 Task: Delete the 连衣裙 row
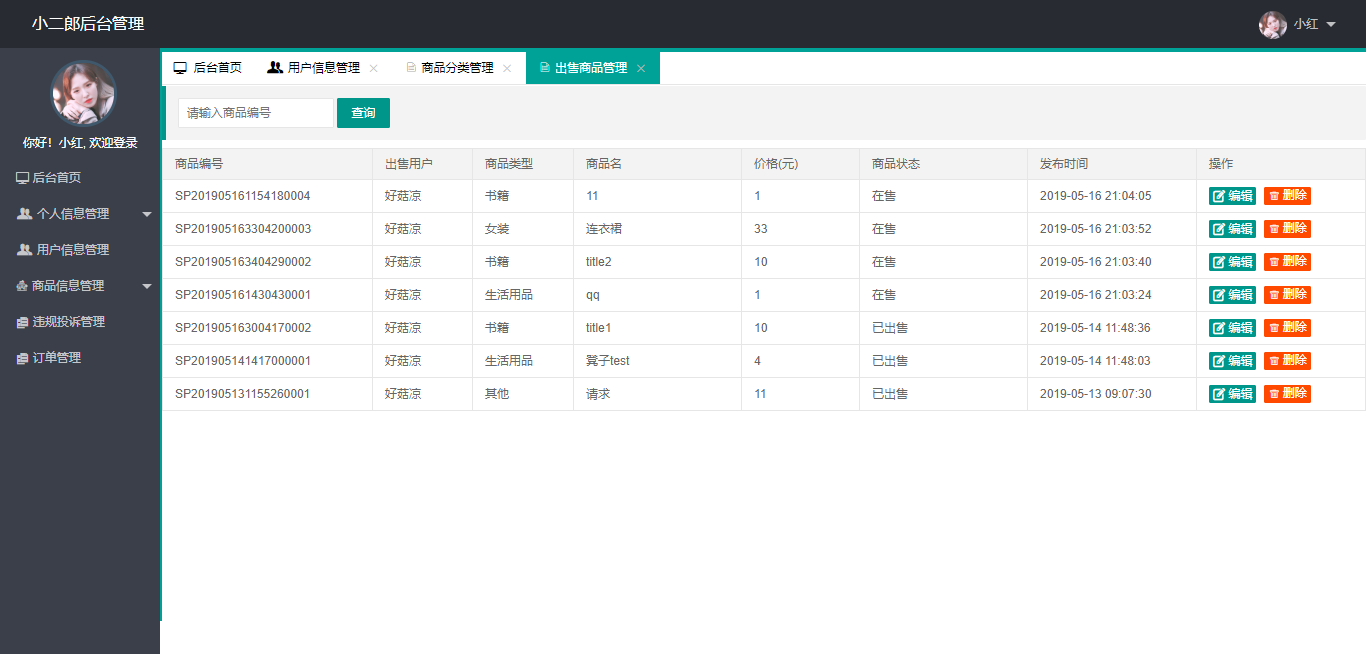pos(1287,229)
